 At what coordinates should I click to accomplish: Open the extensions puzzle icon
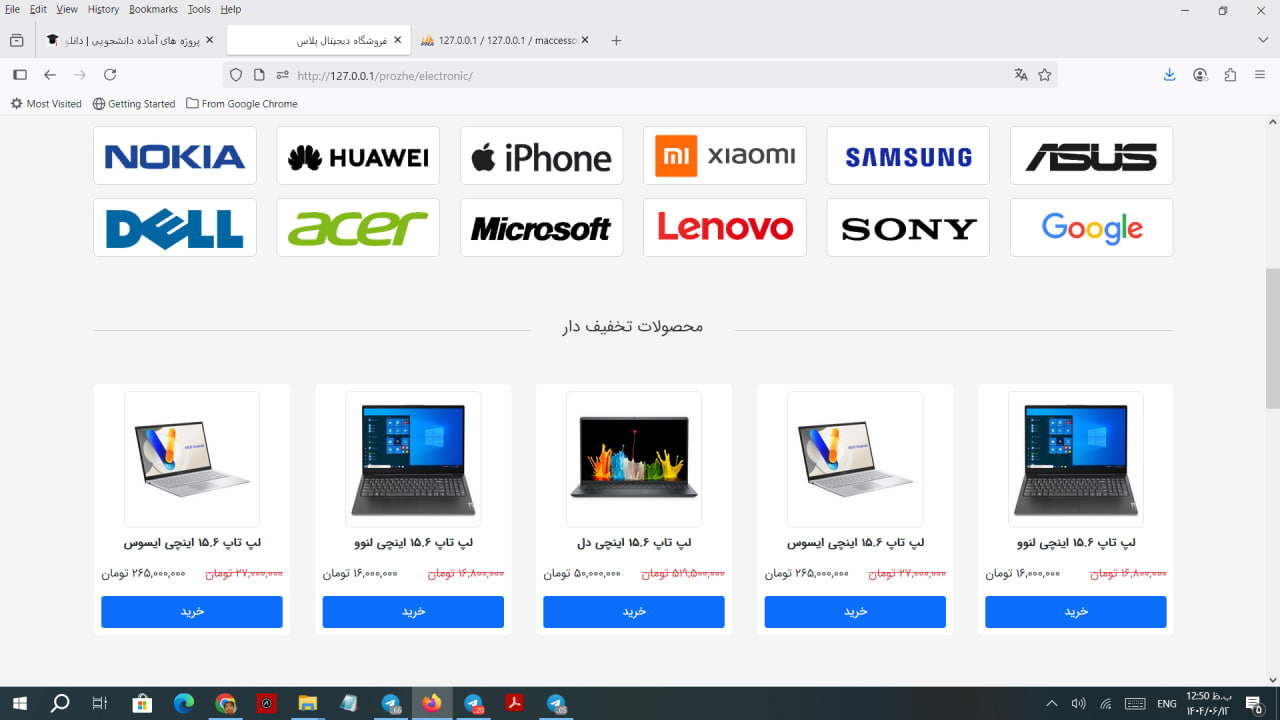(x=1230, y=75)
